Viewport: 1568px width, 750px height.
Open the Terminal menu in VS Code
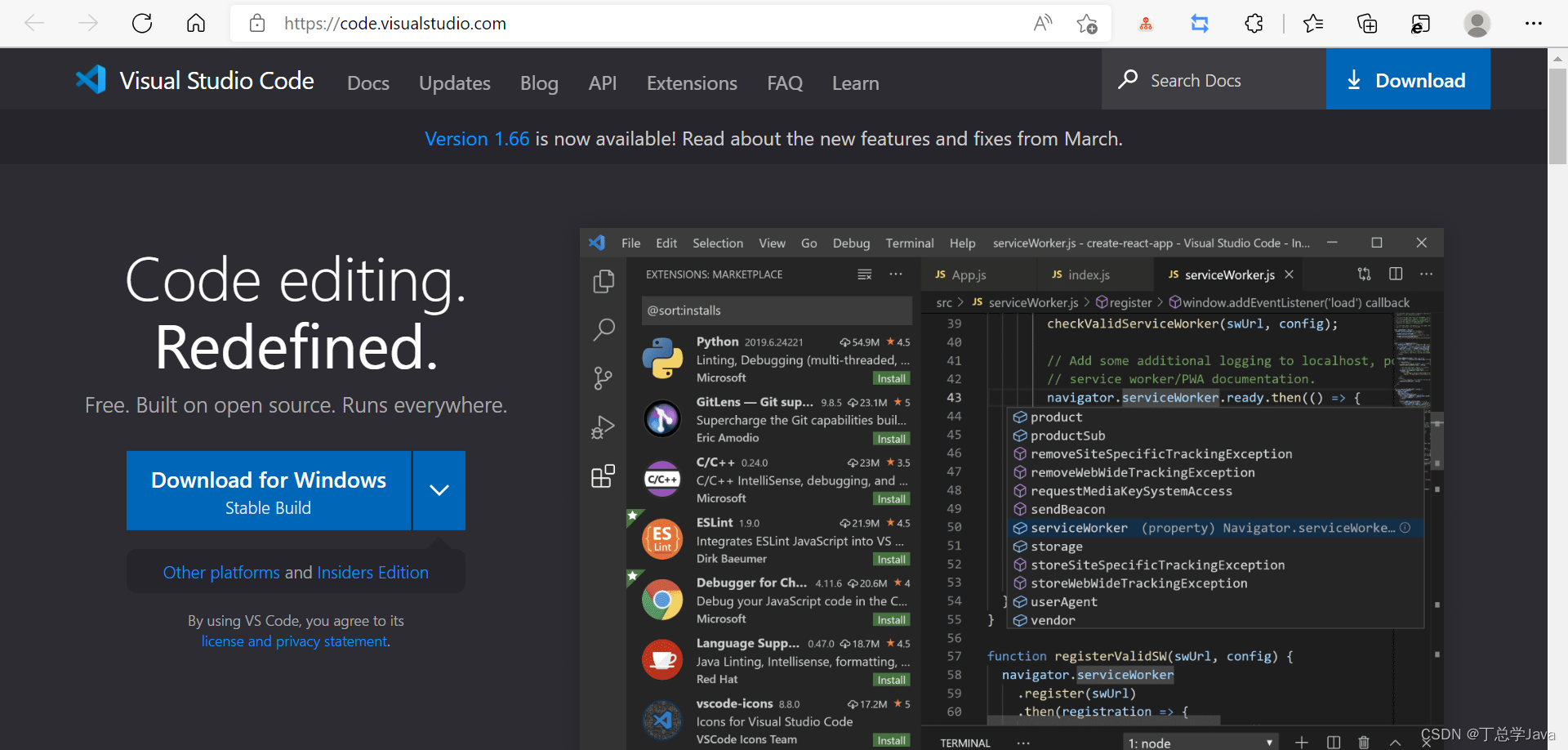(x=910, y=243)
